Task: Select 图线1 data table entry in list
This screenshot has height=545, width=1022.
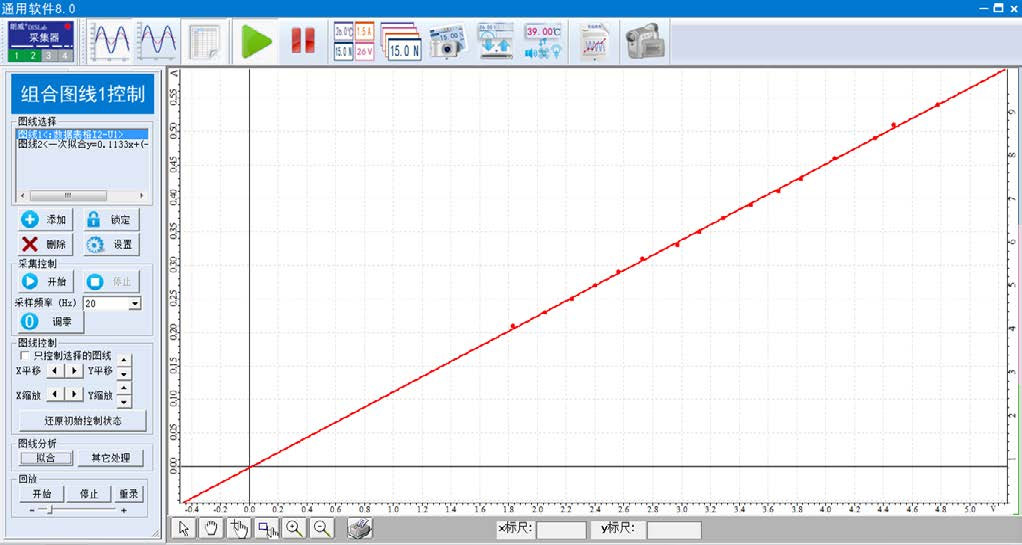Action: tap(82, 134)
